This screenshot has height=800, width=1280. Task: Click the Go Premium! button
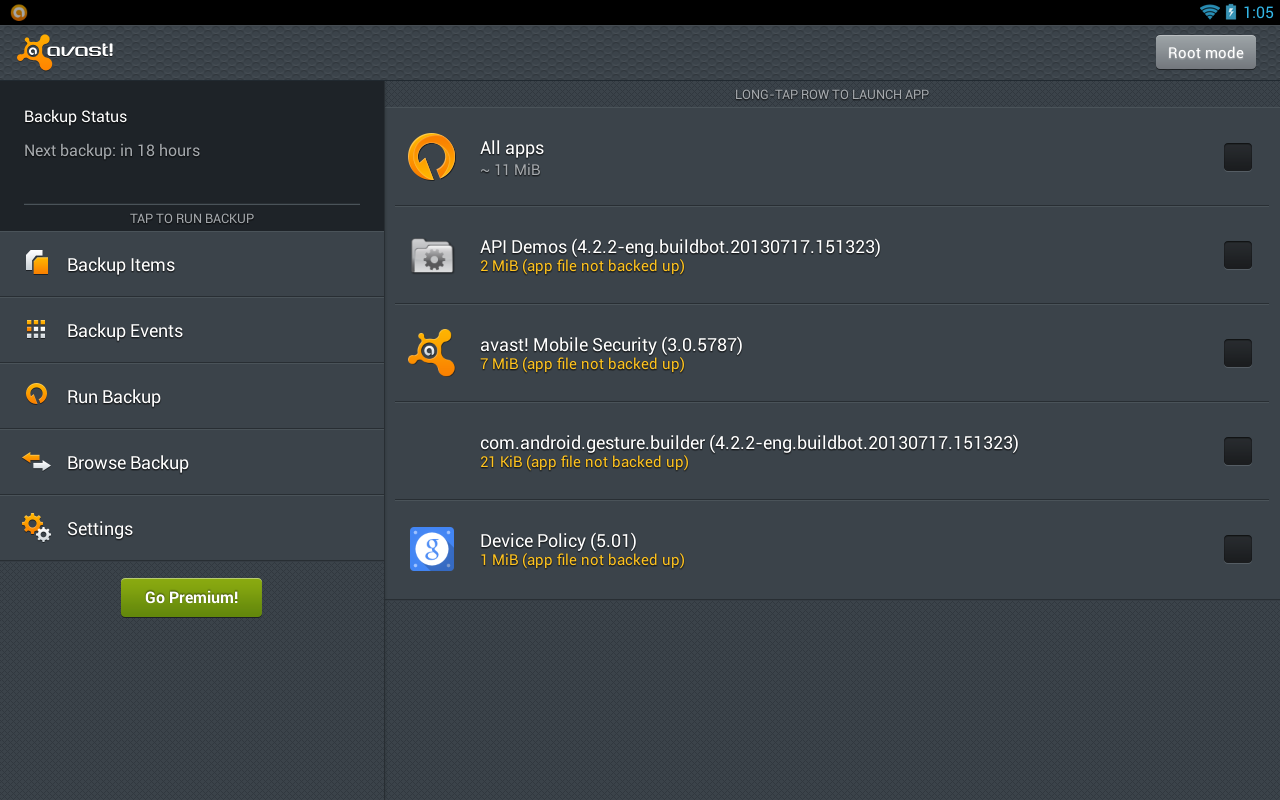[x=191, y=597]
